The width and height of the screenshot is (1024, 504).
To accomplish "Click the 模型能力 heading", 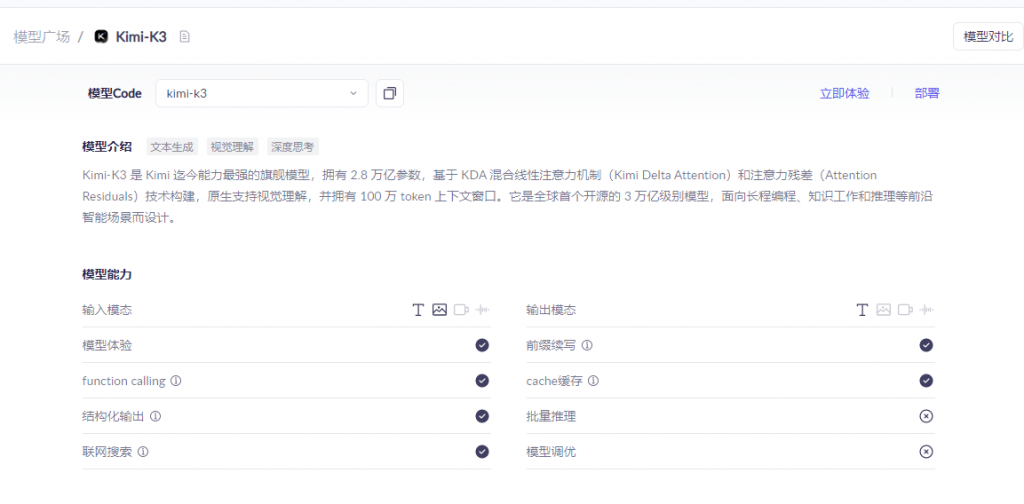I will click(x=107, y=275).
